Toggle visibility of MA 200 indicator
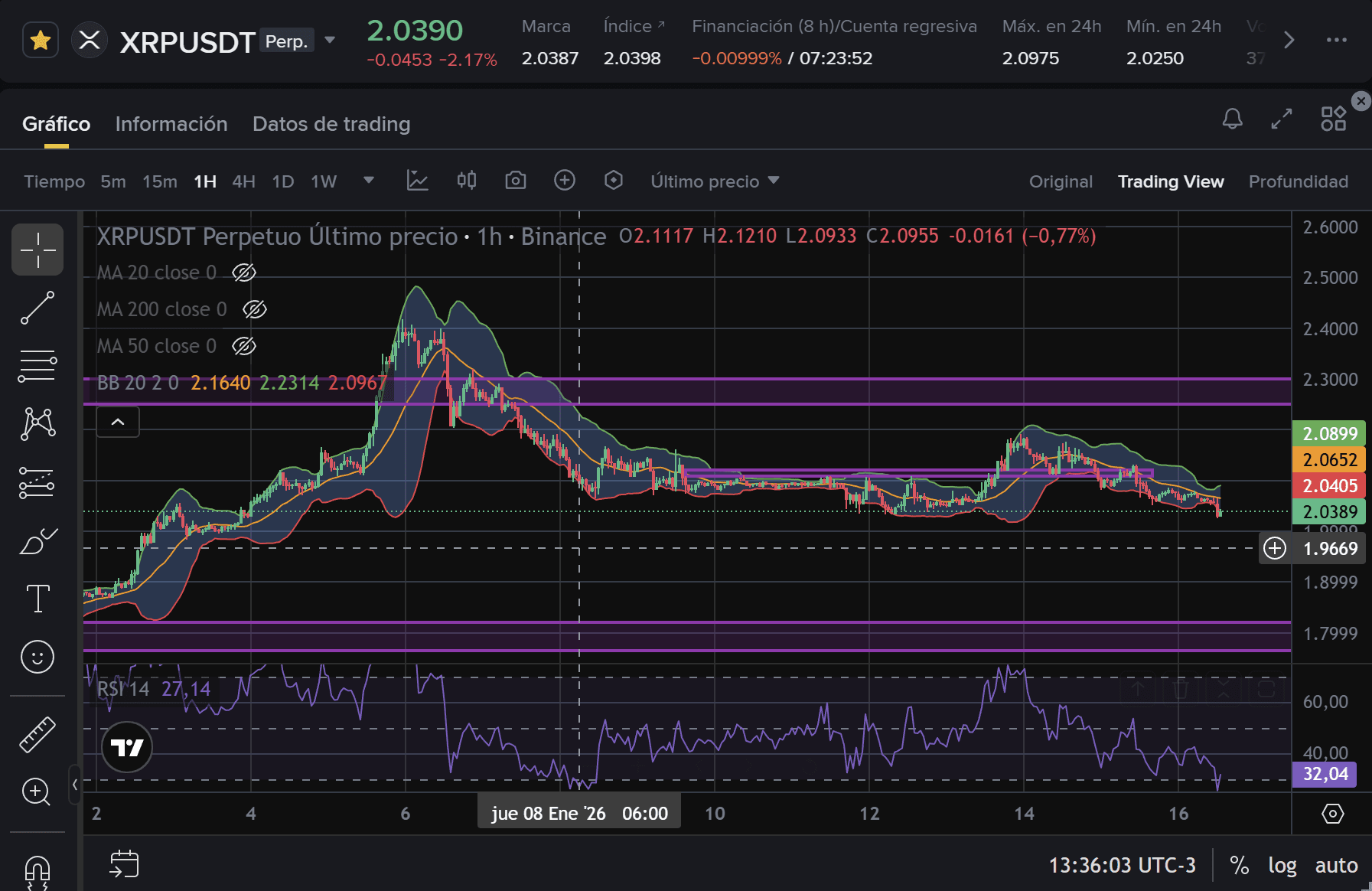Screen dimensions: 1372x891 (254, 309)
